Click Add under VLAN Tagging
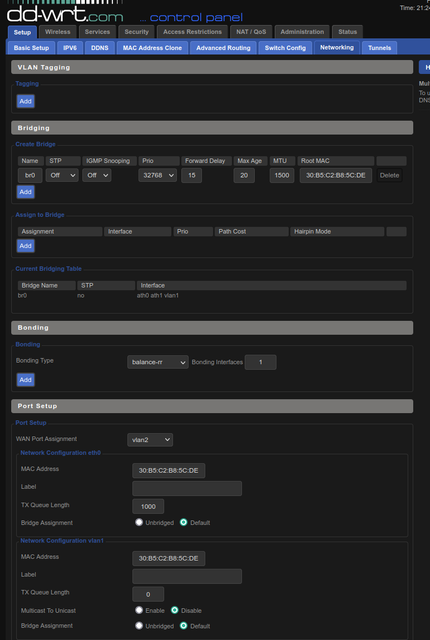The image size is (430, 640). coord(25,101)
